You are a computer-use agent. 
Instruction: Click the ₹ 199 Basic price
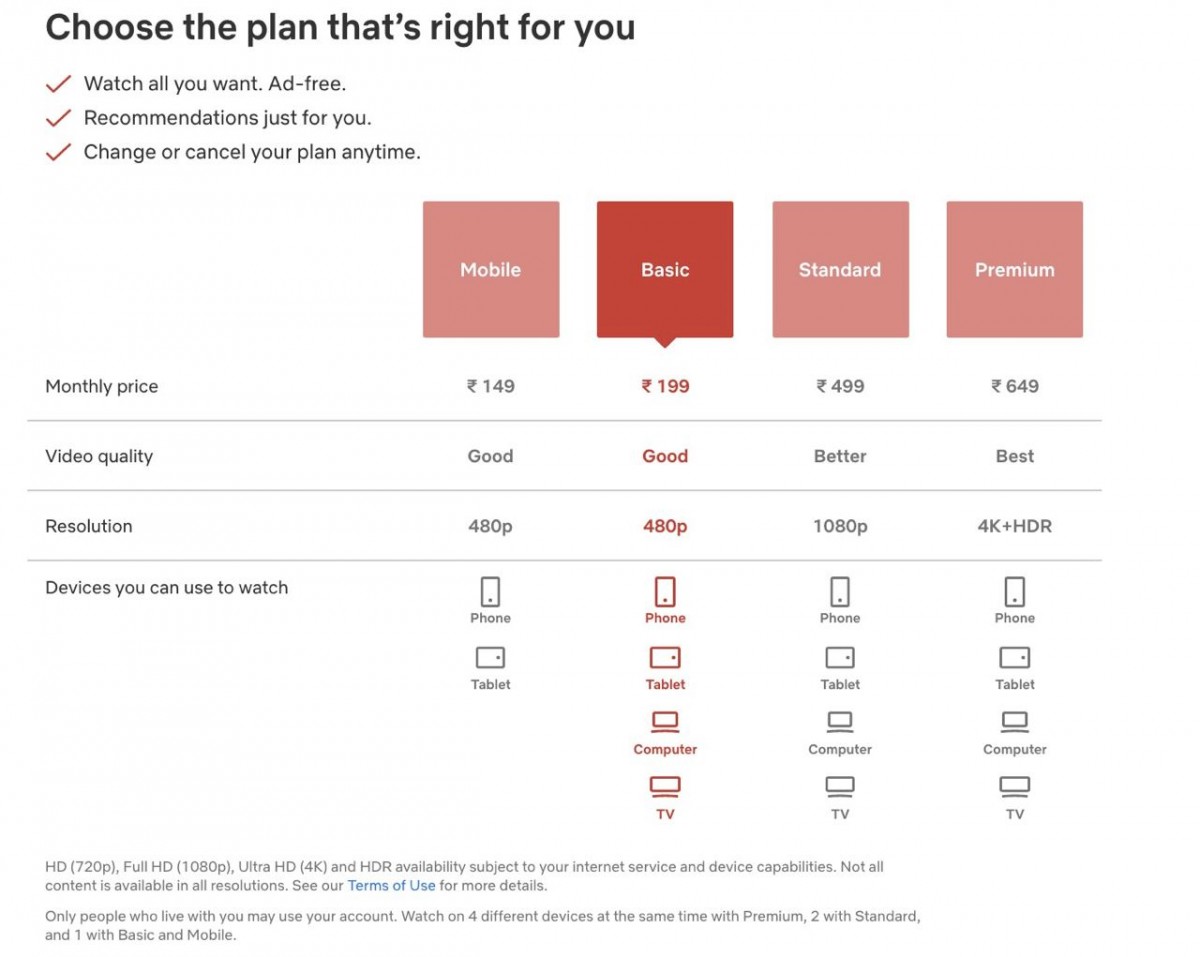coord(665,386)
